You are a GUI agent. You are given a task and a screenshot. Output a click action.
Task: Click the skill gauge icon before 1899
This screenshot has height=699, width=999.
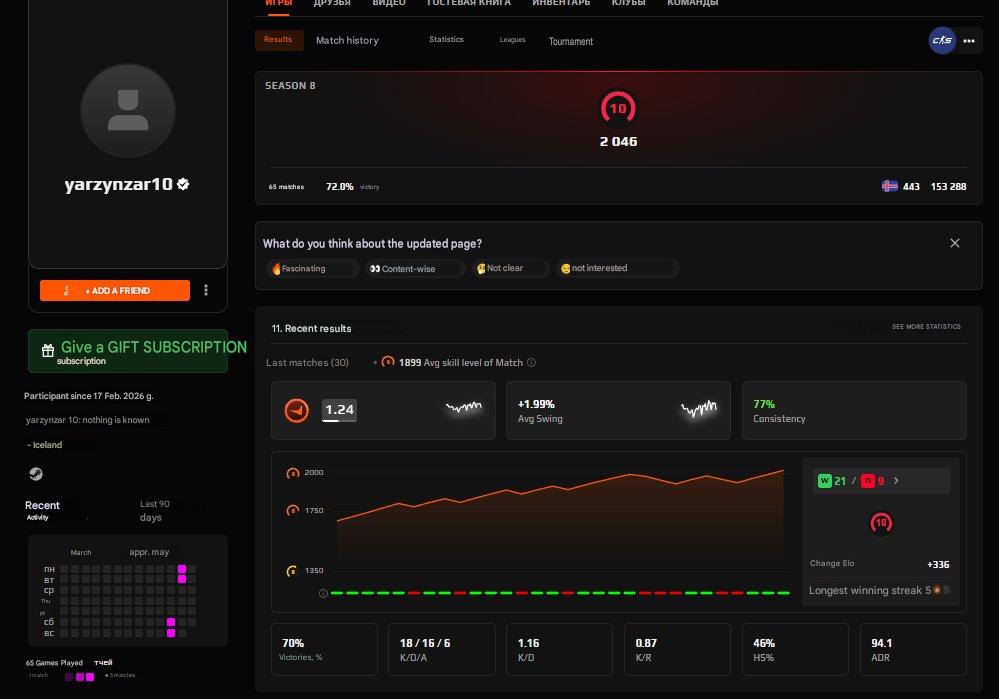coord(388,362)
